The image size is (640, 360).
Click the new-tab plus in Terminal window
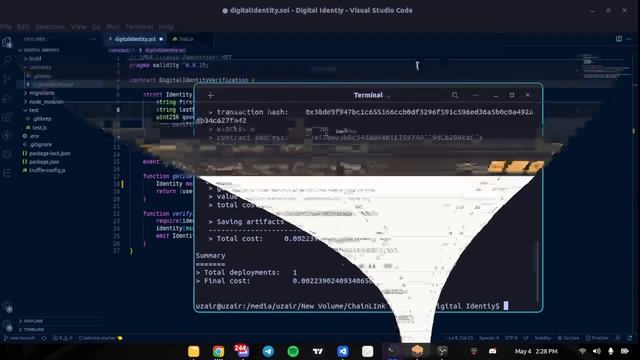pos(211,96)
